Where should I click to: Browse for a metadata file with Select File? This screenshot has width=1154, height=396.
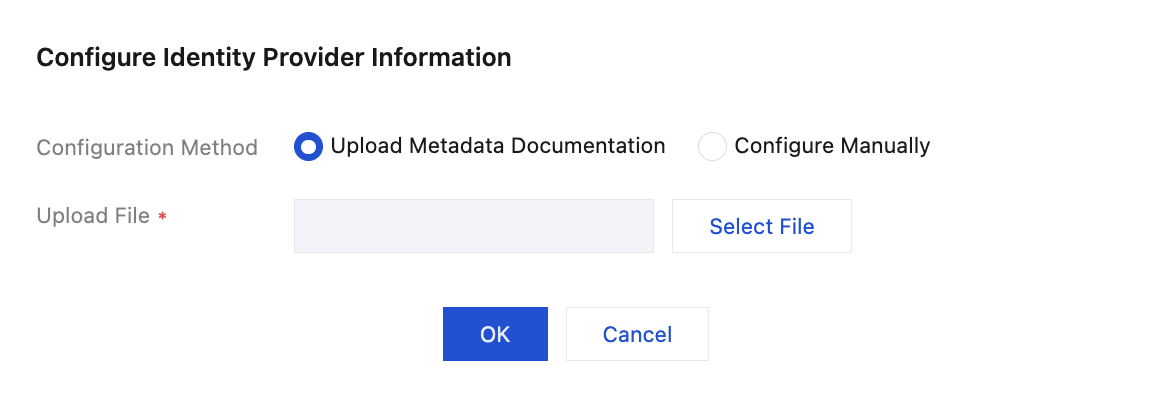(x=762, y=226)
